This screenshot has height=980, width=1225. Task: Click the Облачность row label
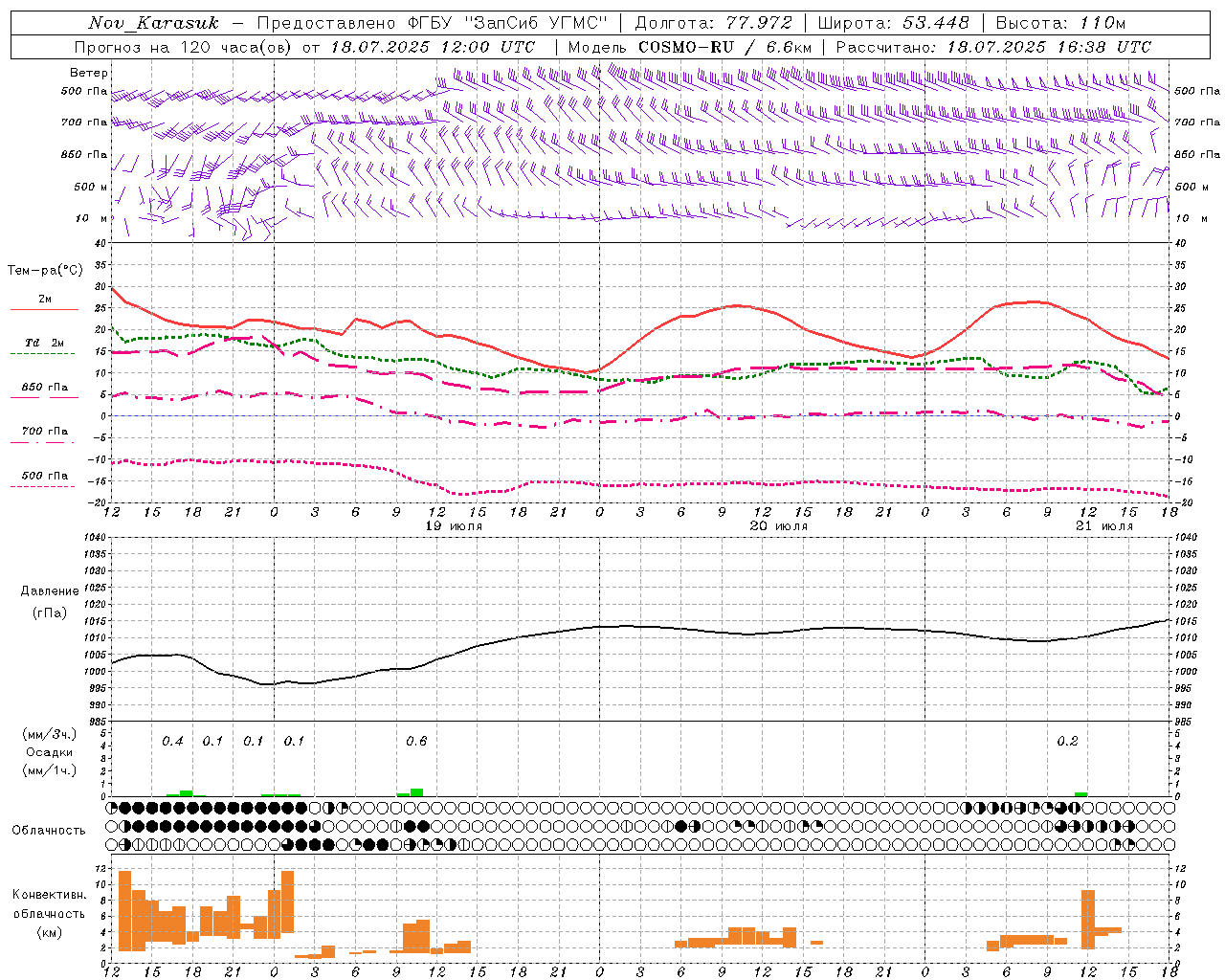[x=49, y=831]
